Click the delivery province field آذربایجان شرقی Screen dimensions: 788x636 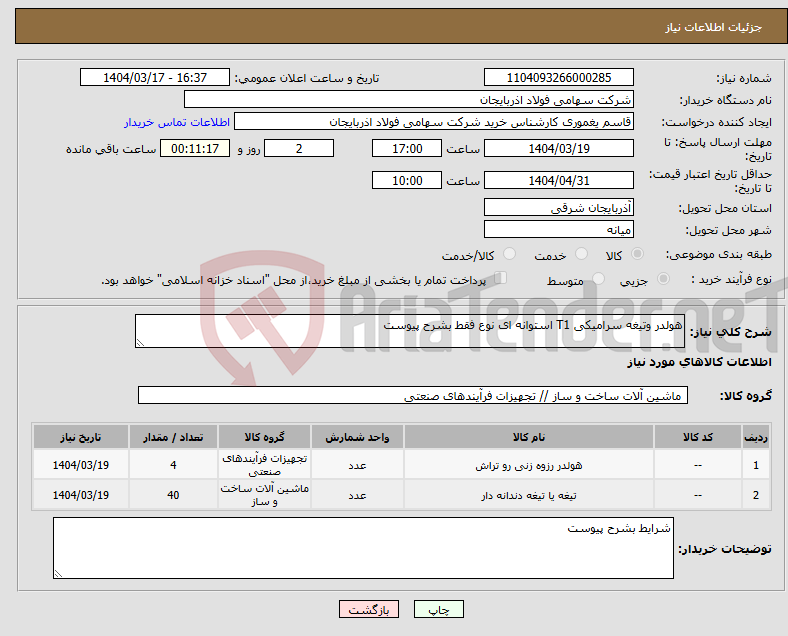point(558,207)
